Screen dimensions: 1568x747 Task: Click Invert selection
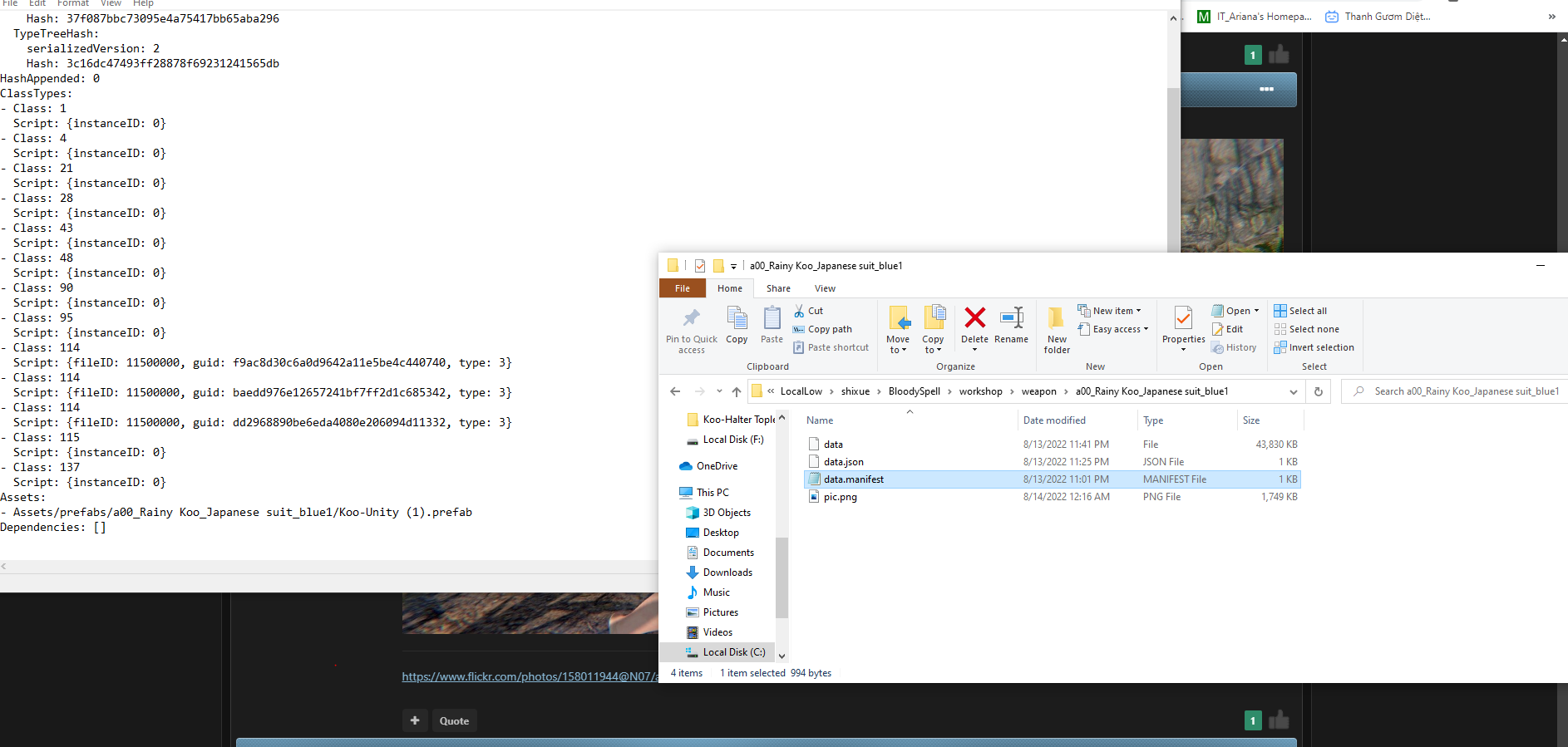click(1314, 347)
